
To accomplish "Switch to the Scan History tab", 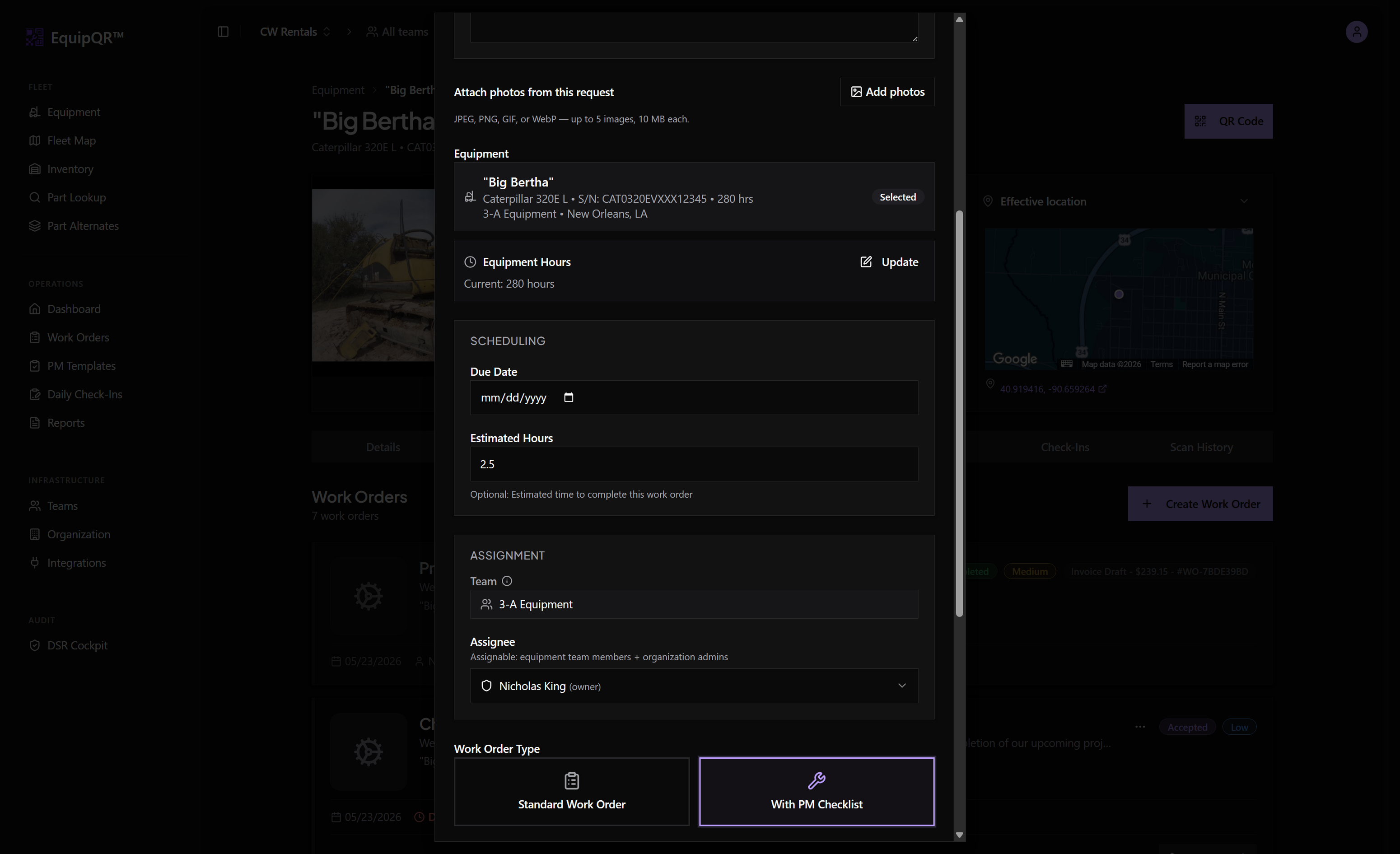I will click(1201, 447).
